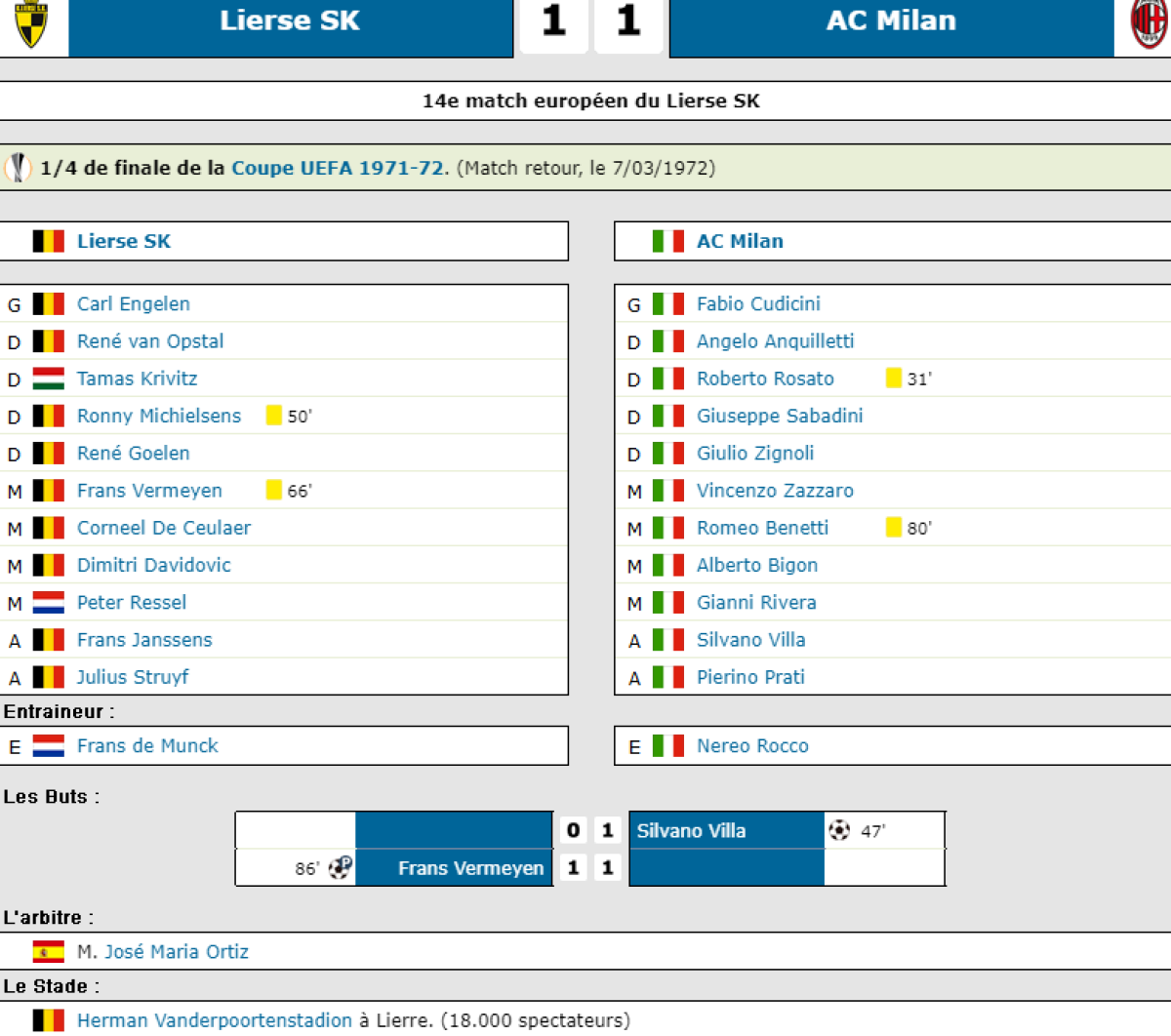Click the goal ball icon at 47'
The image size is (1171, 1036).
[x=838, y=830]
